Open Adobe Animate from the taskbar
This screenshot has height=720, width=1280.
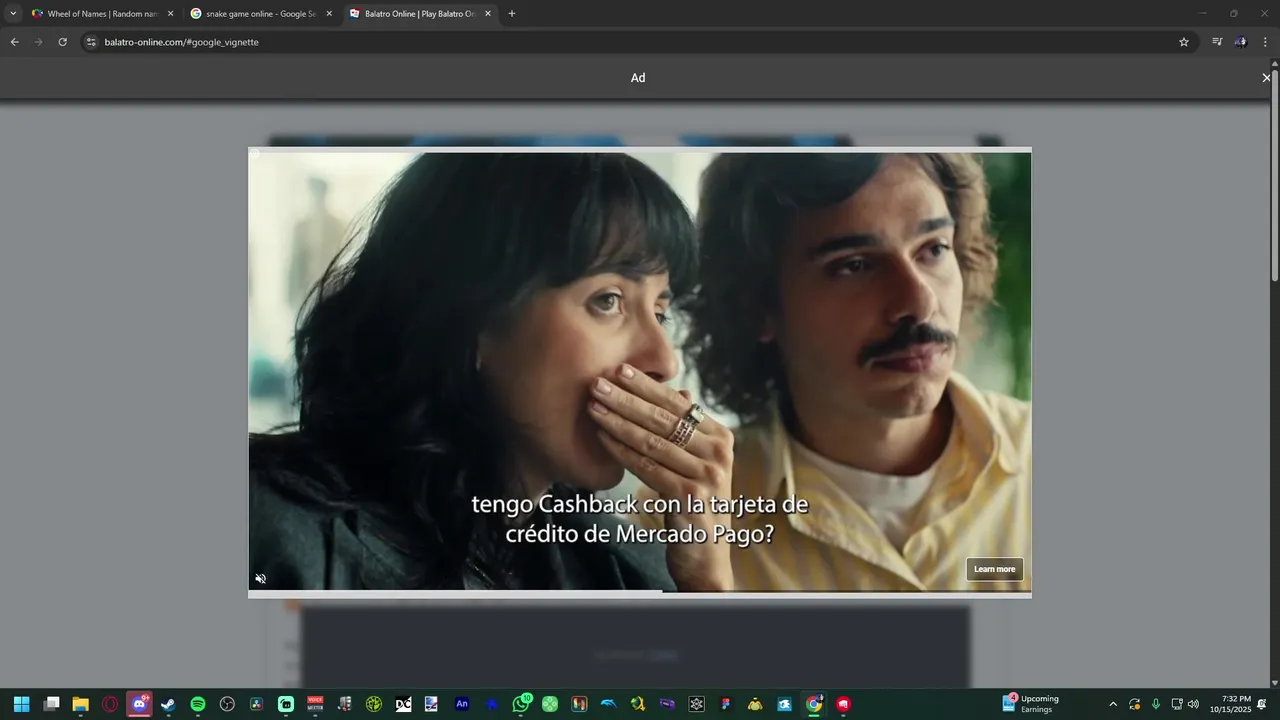click(x=462, y=704)
